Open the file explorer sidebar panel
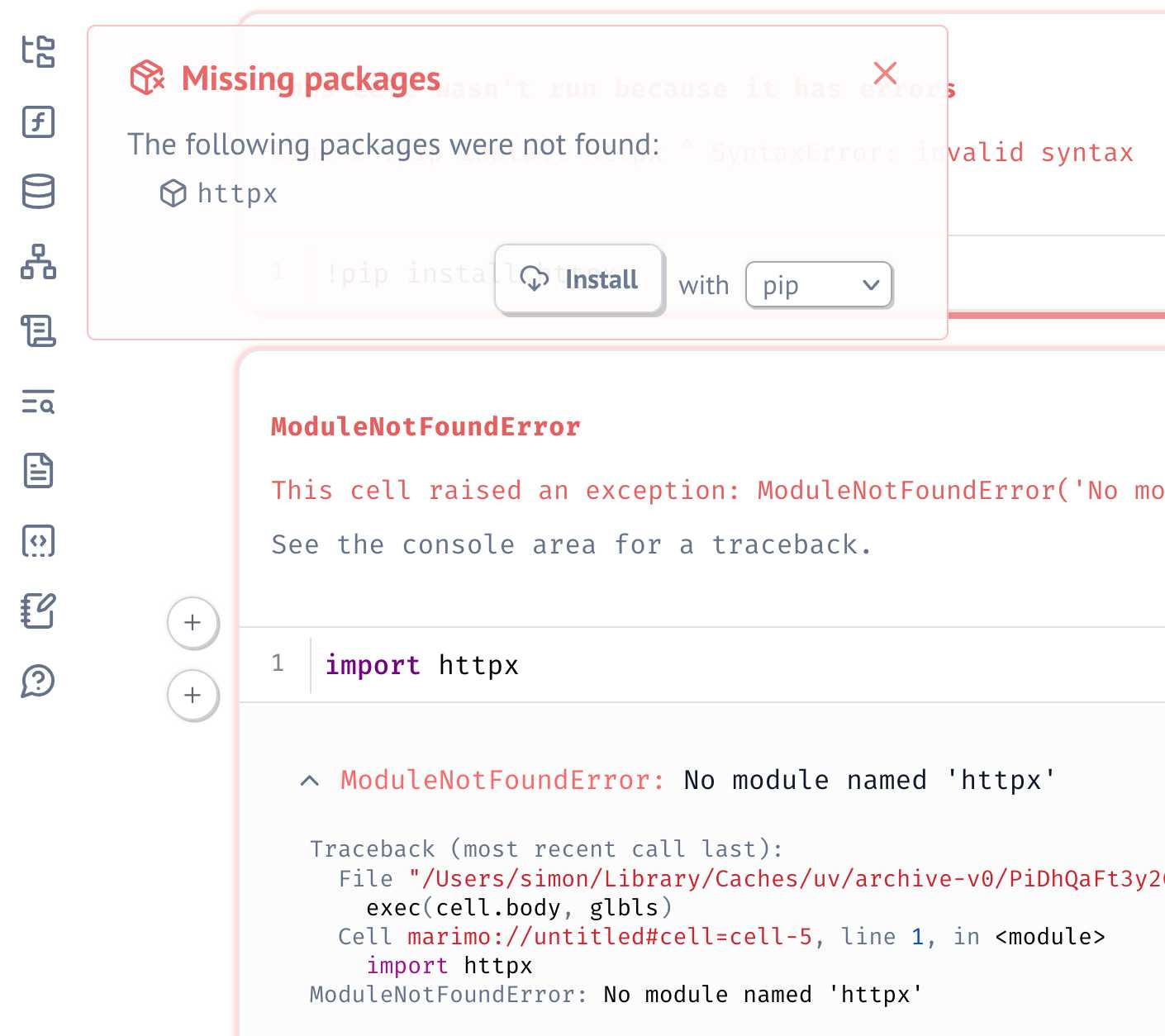1165x1036 pixels. click(x=38, y=52)
